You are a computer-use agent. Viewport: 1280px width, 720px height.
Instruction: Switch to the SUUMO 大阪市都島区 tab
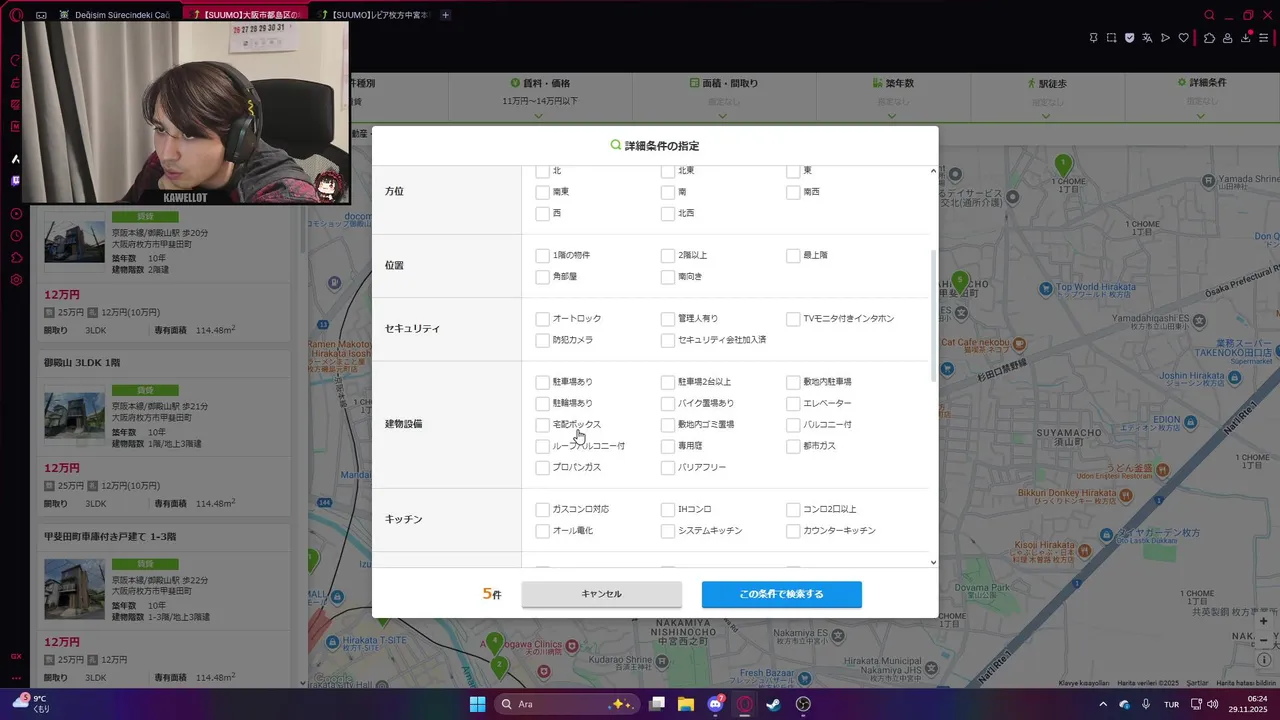(245, 15)
